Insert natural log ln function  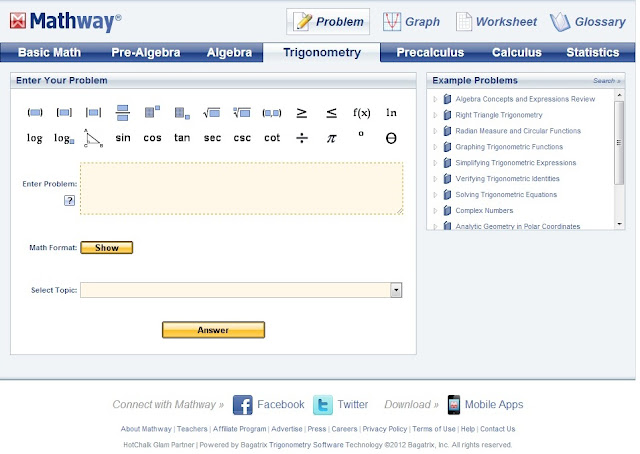(x=391, y=113)
